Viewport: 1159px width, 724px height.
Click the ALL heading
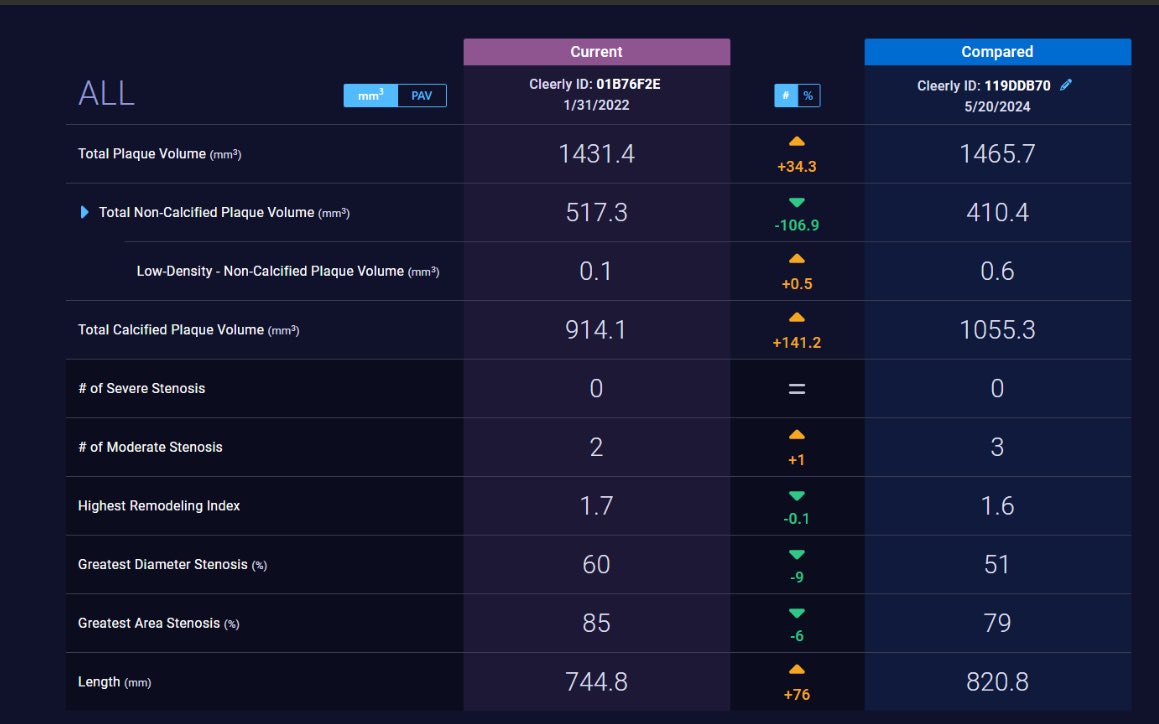pos(106,94)
